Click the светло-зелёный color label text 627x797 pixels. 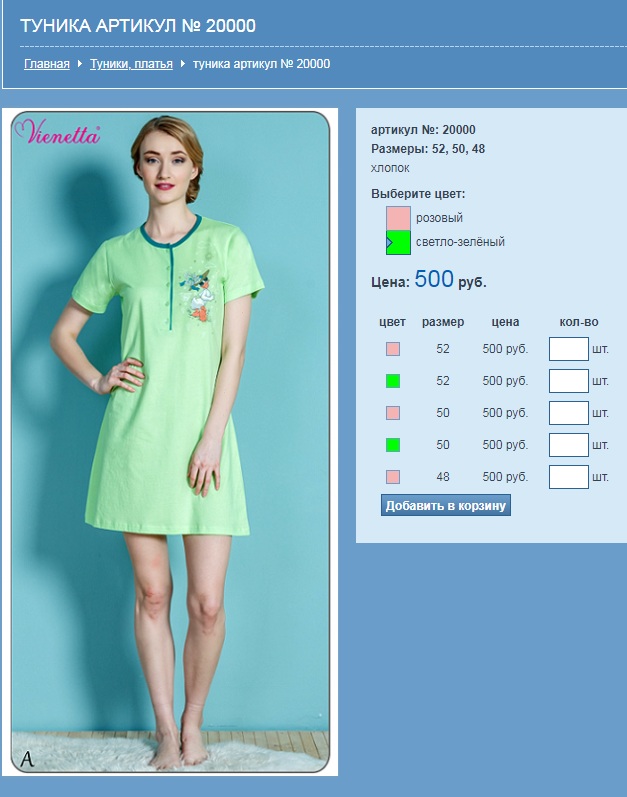tap(460, 242)
